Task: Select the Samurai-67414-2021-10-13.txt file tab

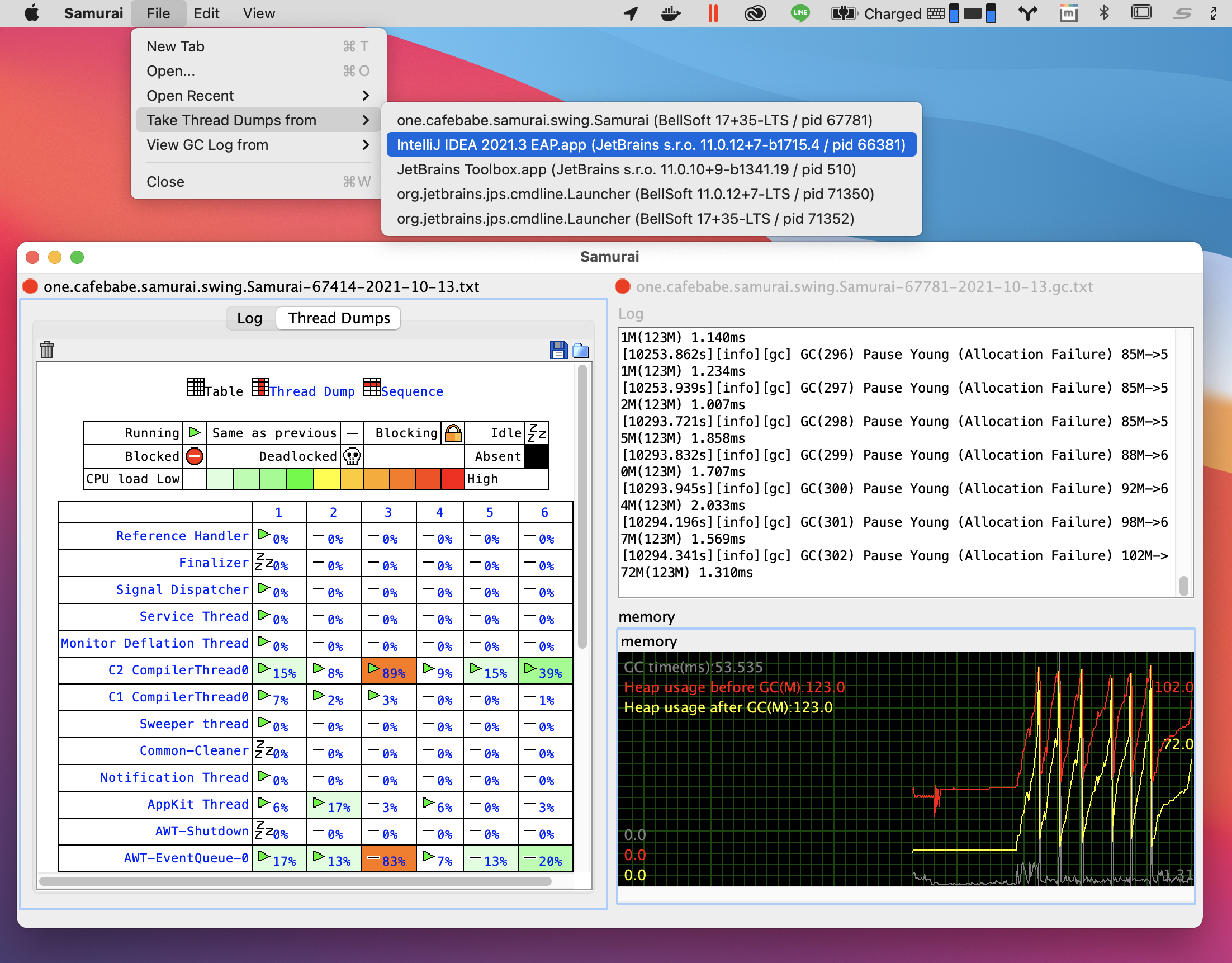Action: click(x=261, y=287)
